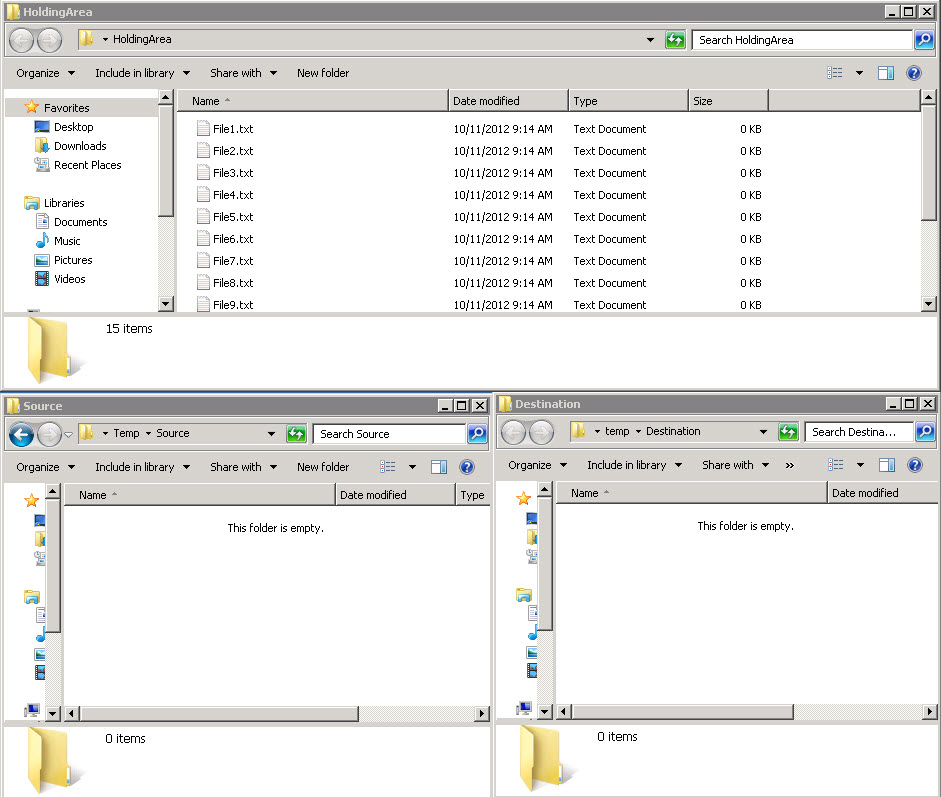The height and width of the screenshot is (797, 941).
Task: Click change view icon in HoldingArea toolbar
Action: pos(835,73)
